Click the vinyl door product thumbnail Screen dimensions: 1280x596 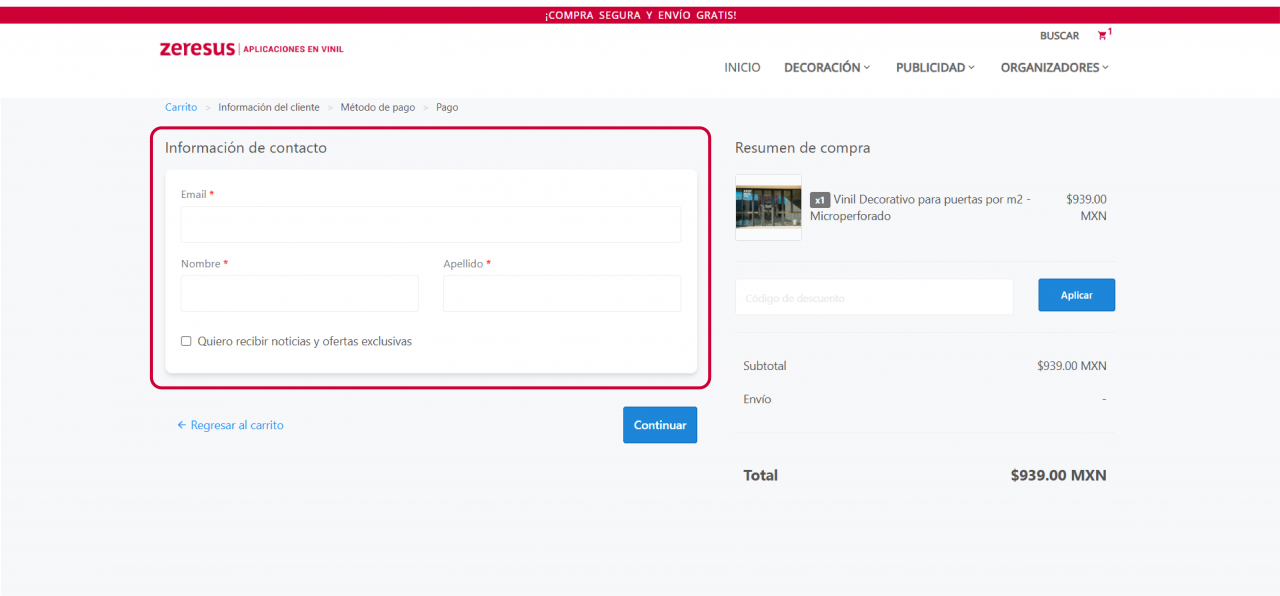(x=768, y=207)
